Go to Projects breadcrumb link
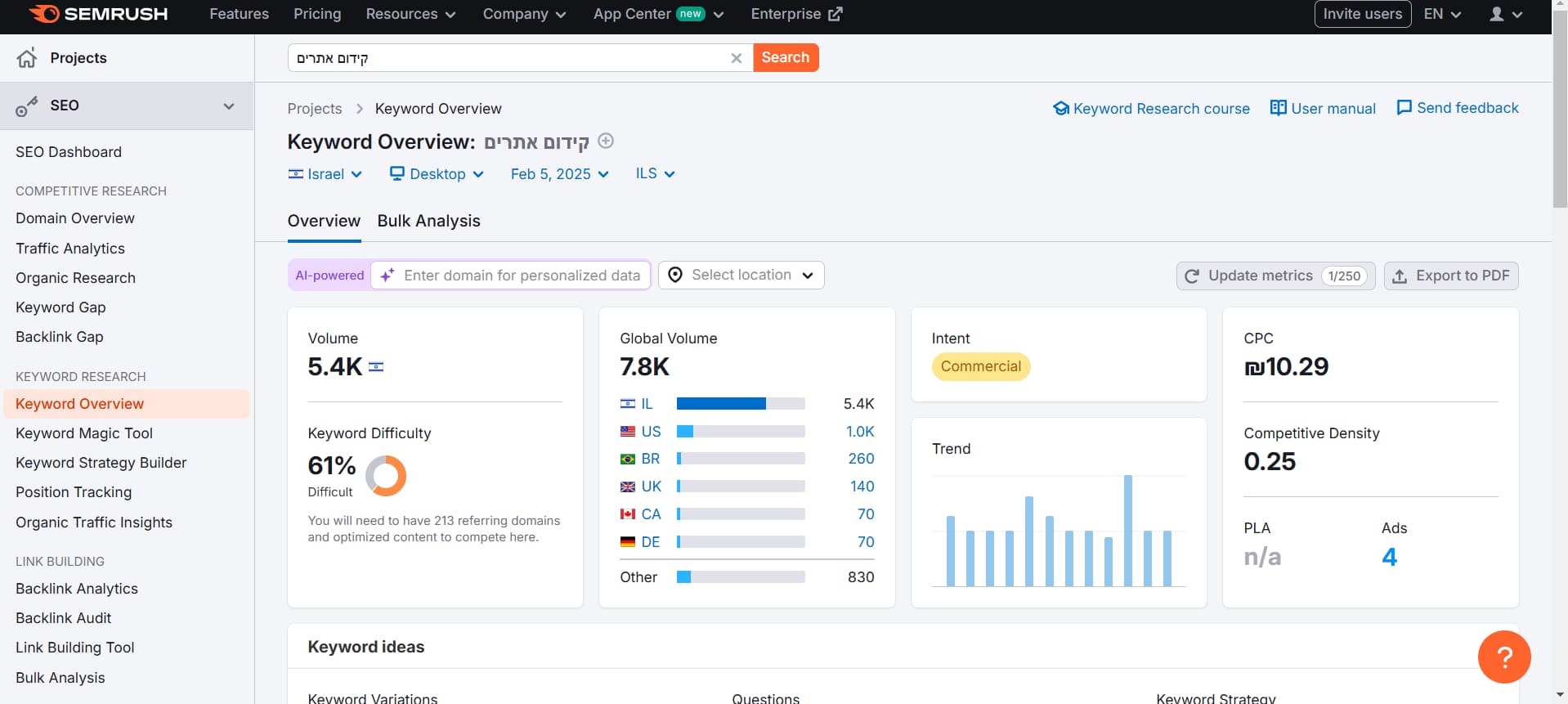Screen dimensions: 1568x704 pos(315,109)
